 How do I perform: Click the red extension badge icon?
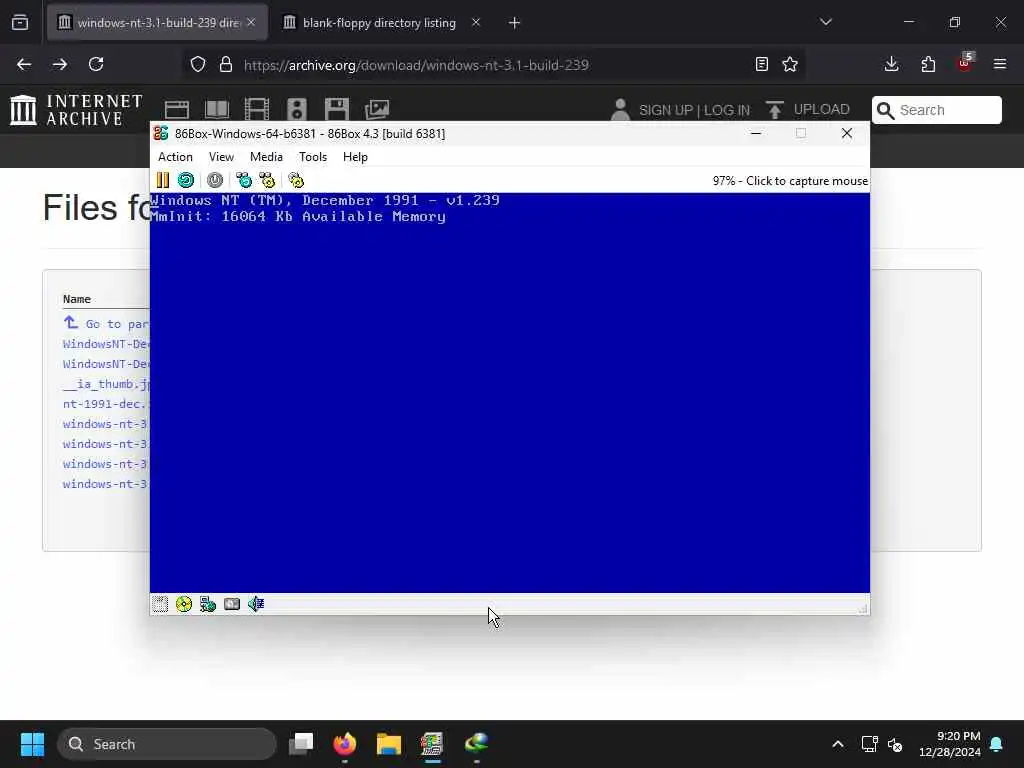tap(965, 63)
